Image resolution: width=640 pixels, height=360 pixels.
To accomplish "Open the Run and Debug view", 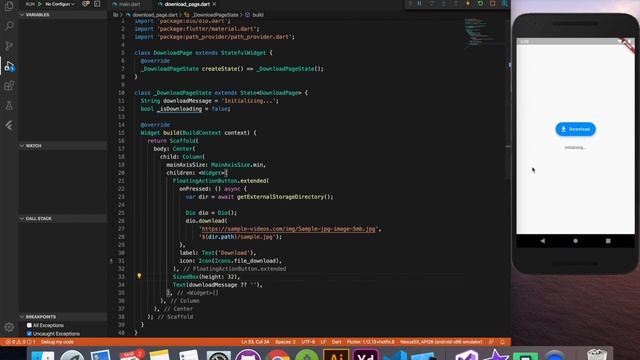I will (9, 66).
